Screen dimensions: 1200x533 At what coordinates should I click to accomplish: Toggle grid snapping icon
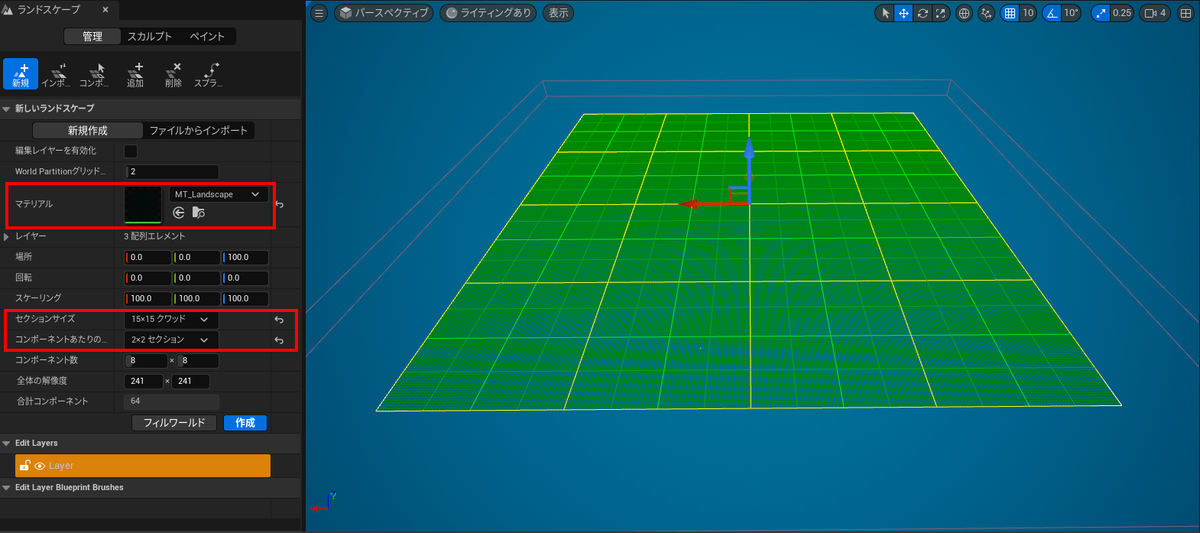[x=1010, y=14]
